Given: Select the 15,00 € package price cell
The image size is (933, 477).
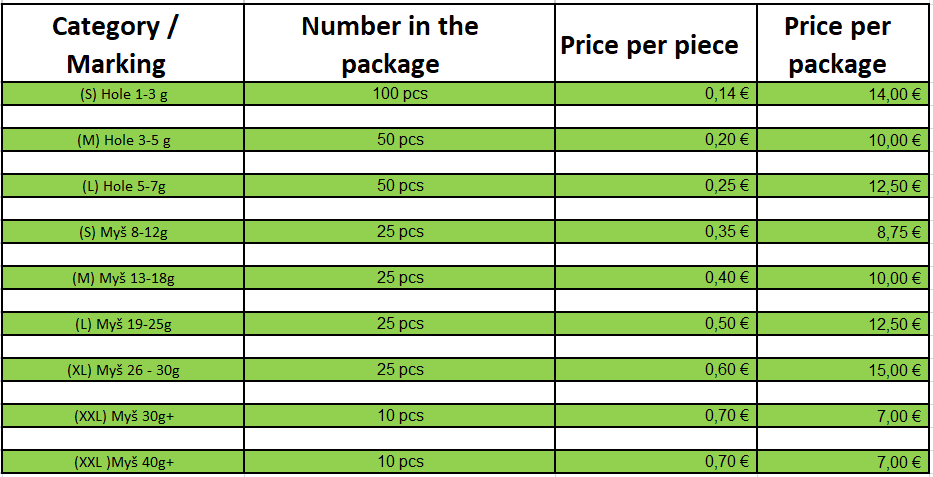Looking at the screenshot, I should coord(842,369).
